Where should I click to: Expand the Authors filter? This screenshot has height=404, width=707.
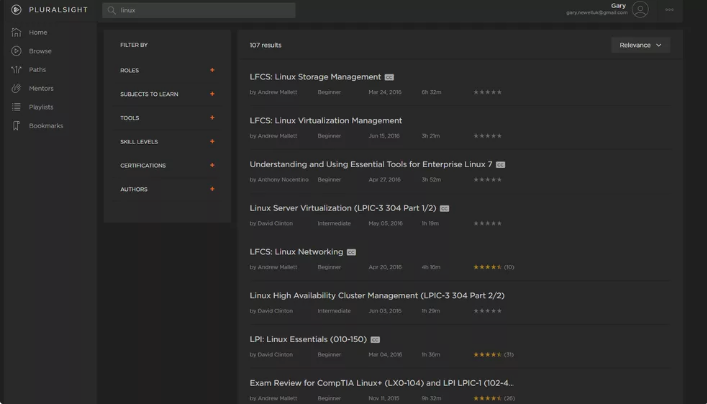point(212,189)
